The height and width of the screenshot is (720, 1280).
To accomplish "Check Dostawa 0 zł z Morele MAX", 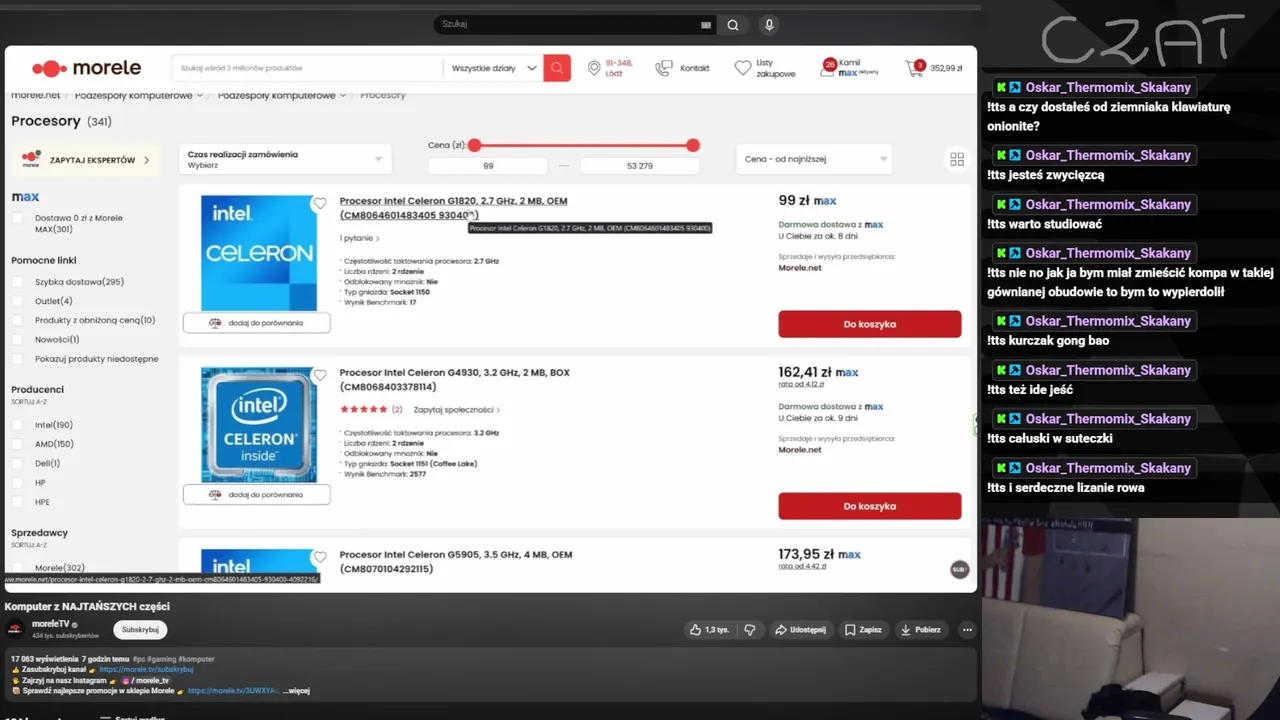I will tap(17, 218).
